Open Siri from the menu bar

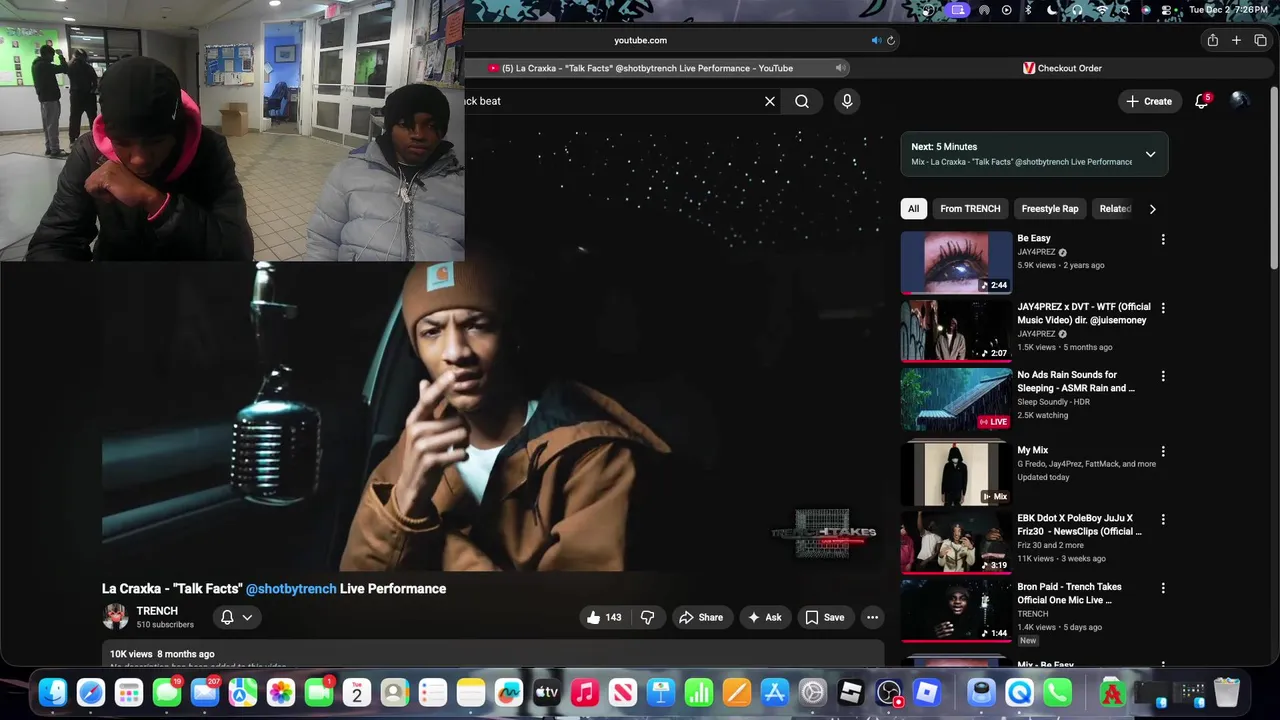[1146, 10]
